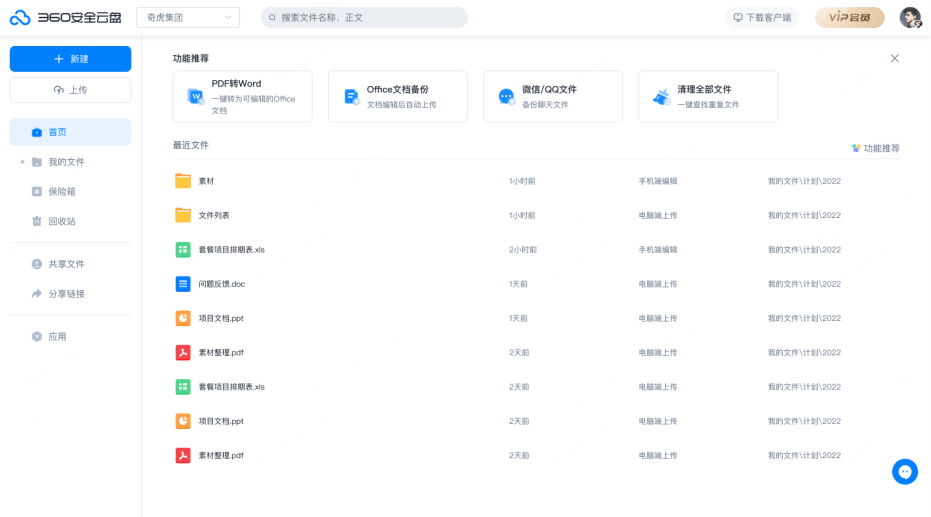Click the 功能推荐 link beside 最近文件
The image size is (931, 517).
click(x=876, y=148)
